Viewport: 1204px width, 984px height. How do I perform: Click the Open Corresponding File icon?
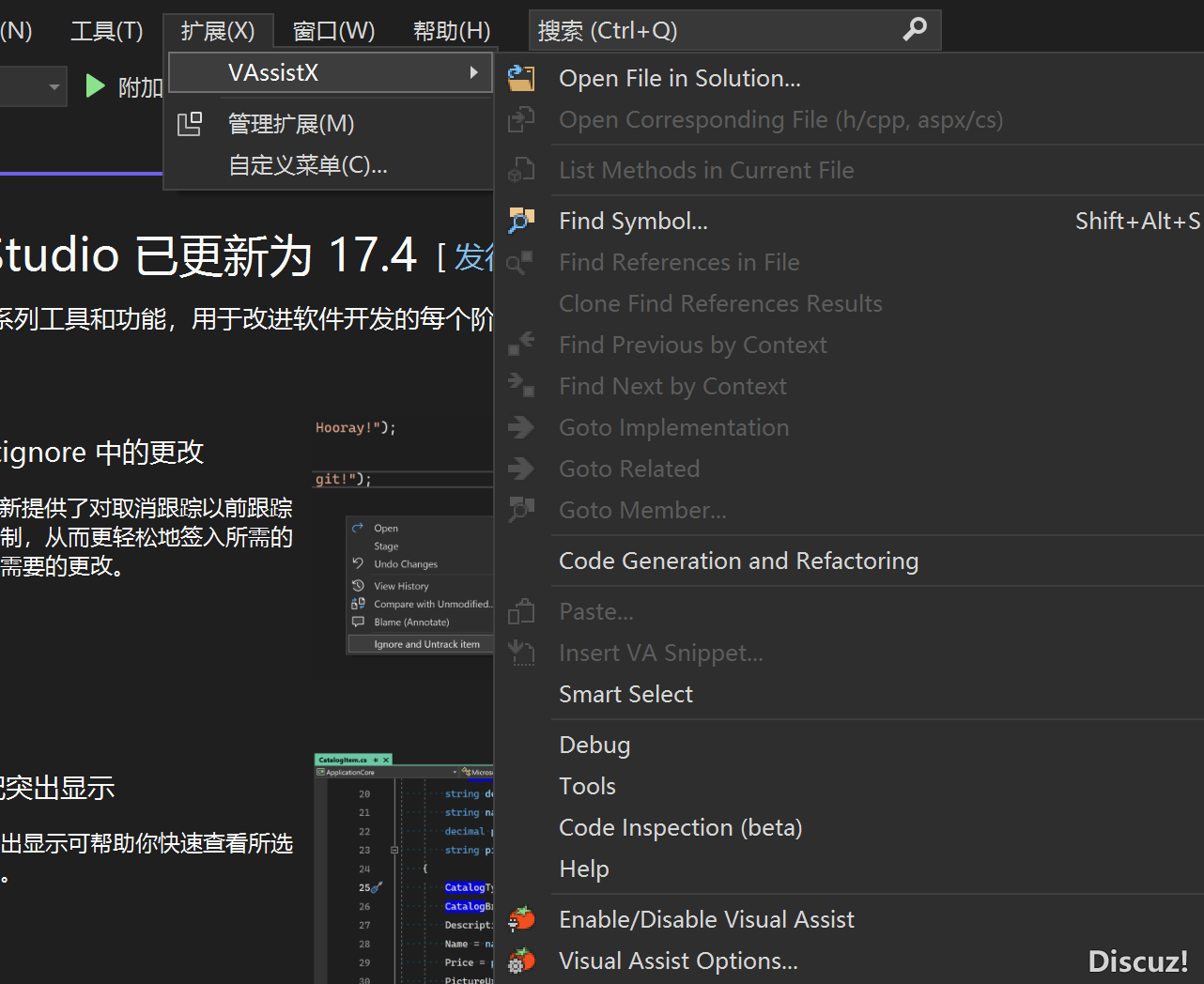[521, 119]
